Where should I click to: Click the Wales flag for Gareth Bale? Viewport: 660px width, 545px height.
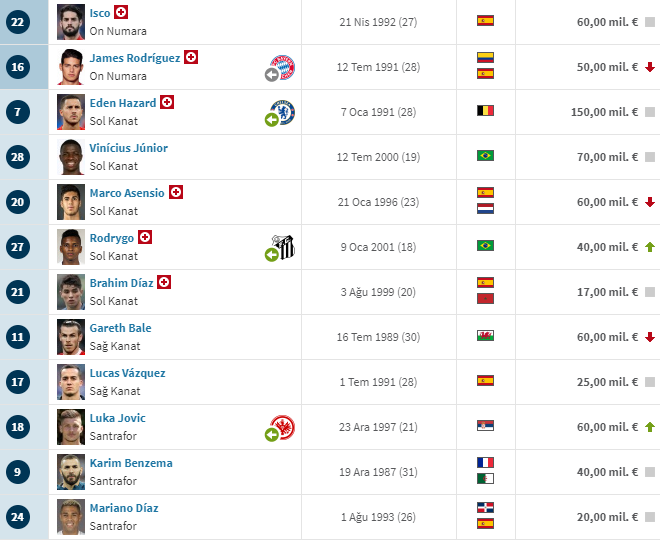pos(485,336)
